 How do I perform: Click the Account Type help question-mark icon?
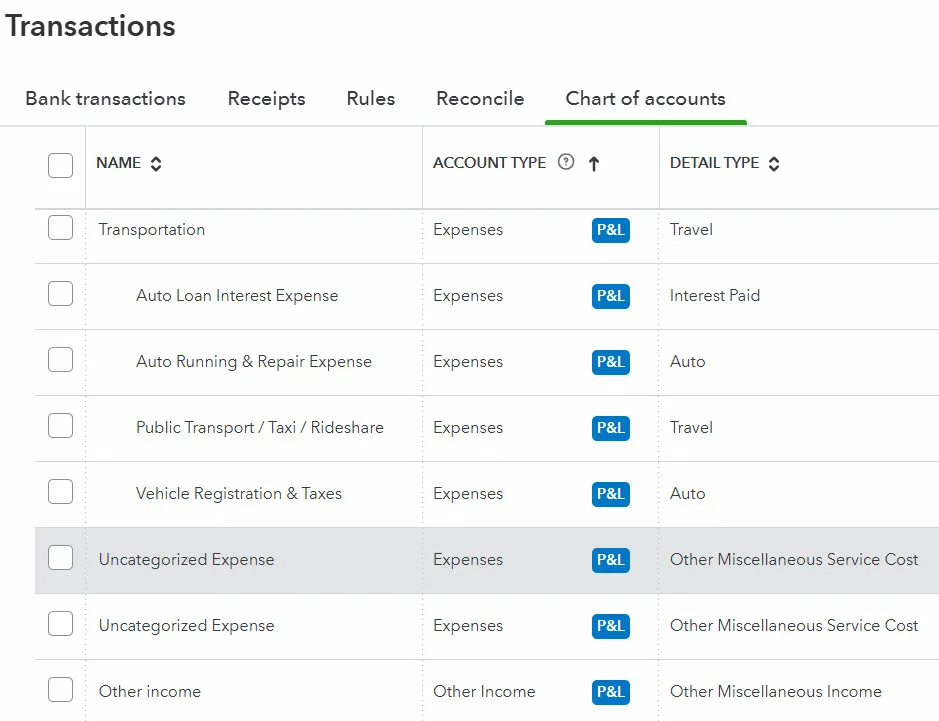tap(566, 162)
